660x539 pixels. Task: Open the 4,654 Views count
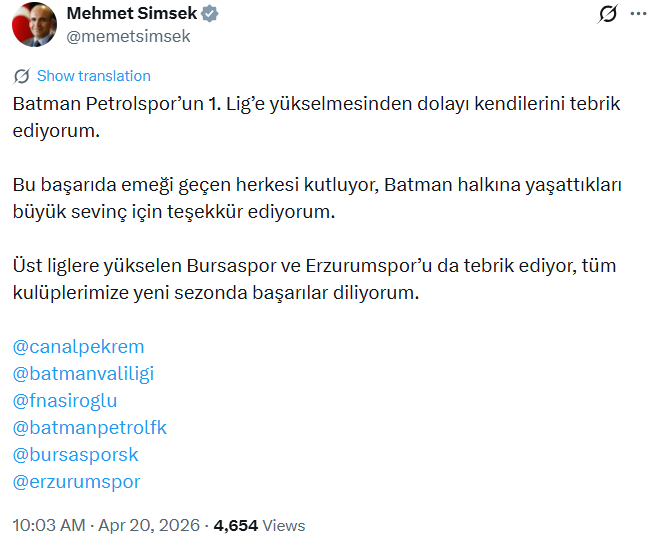pos(259,525)
